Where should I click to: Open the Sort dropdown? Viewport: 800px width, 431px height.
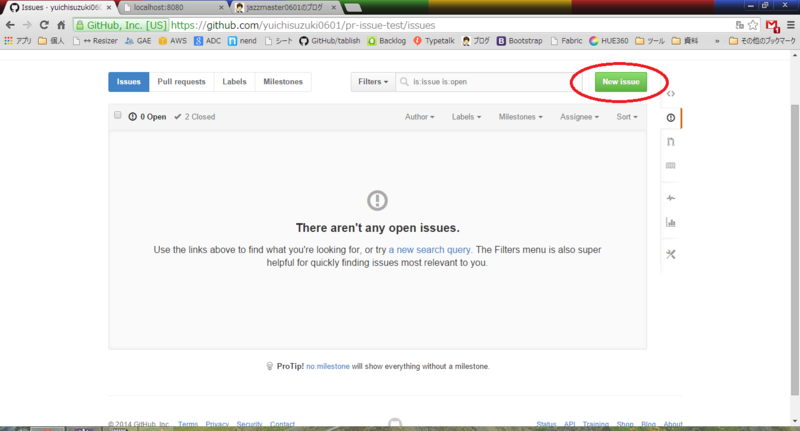pyautogui.click(x=627, y=117)
